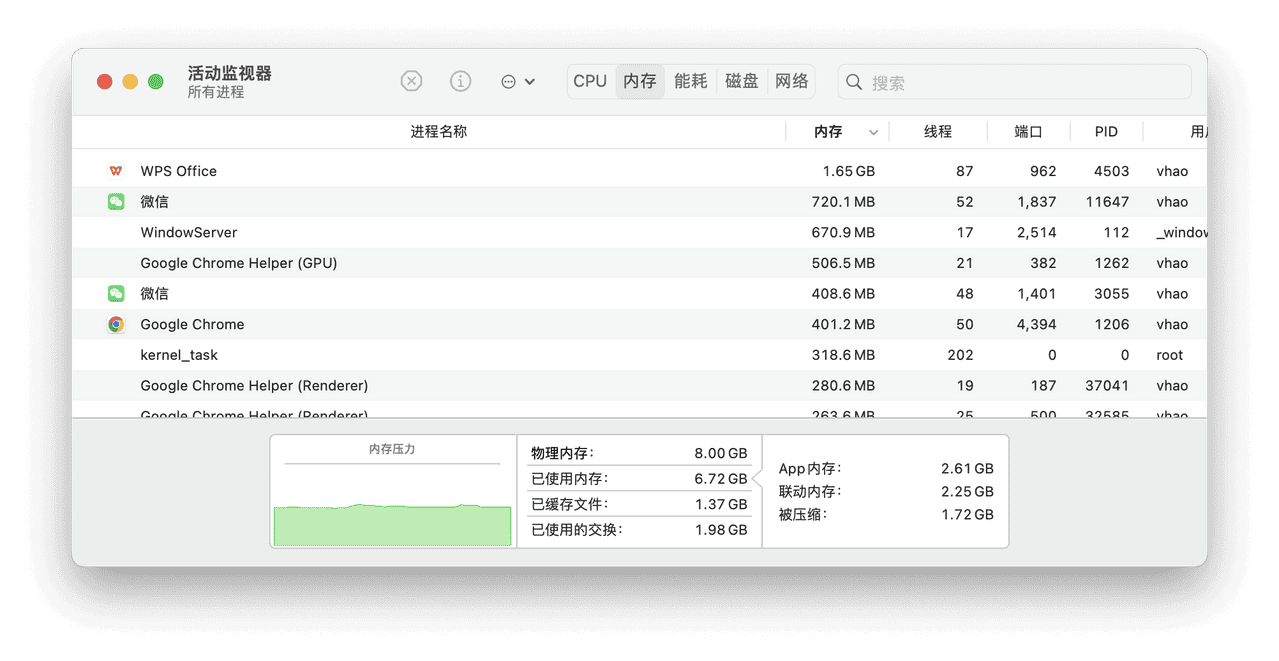
Task: Click the WeChat icon using 720.1 MB
Action: 116,202
